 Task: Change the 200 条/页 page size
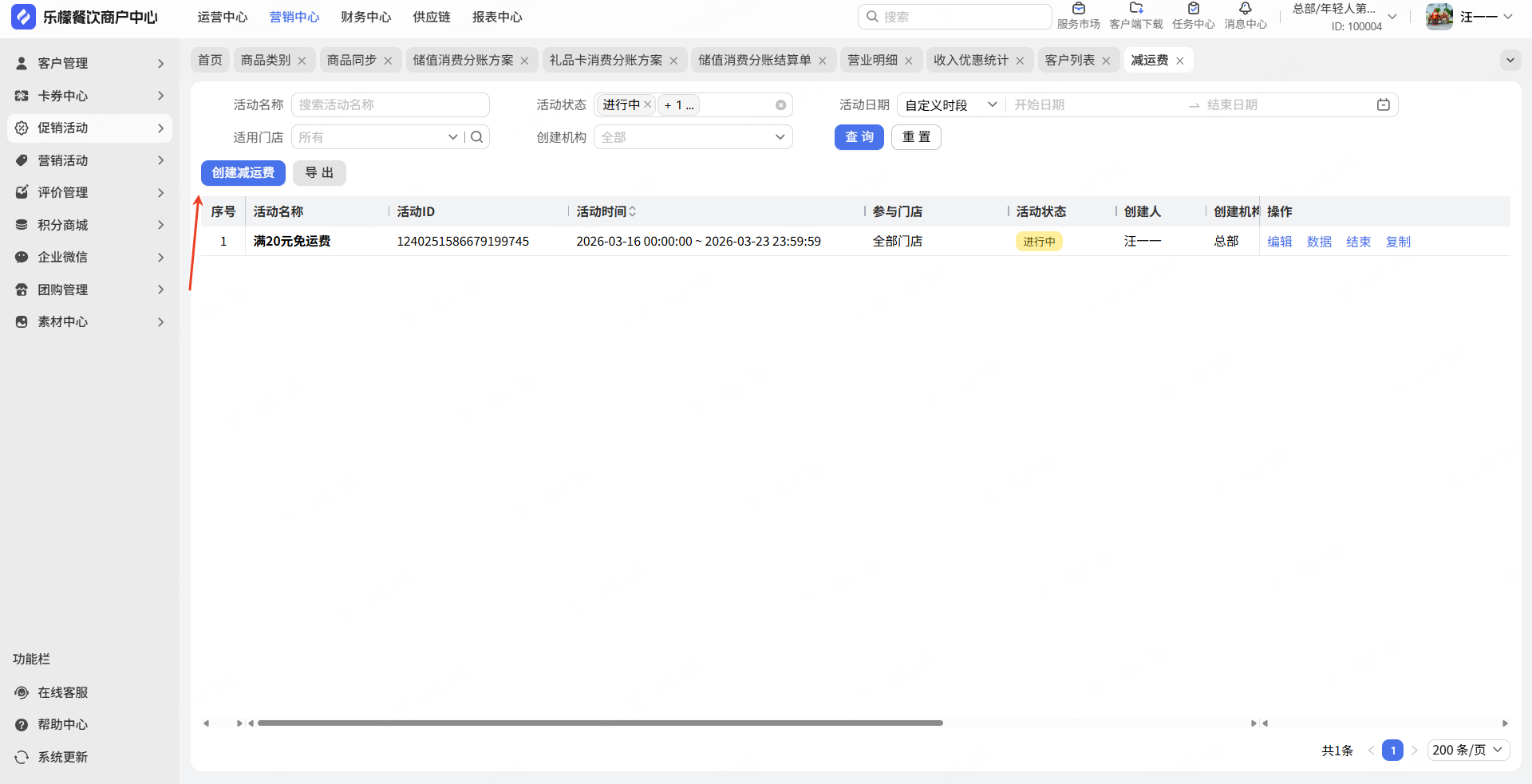click(x=1467, y=750)
